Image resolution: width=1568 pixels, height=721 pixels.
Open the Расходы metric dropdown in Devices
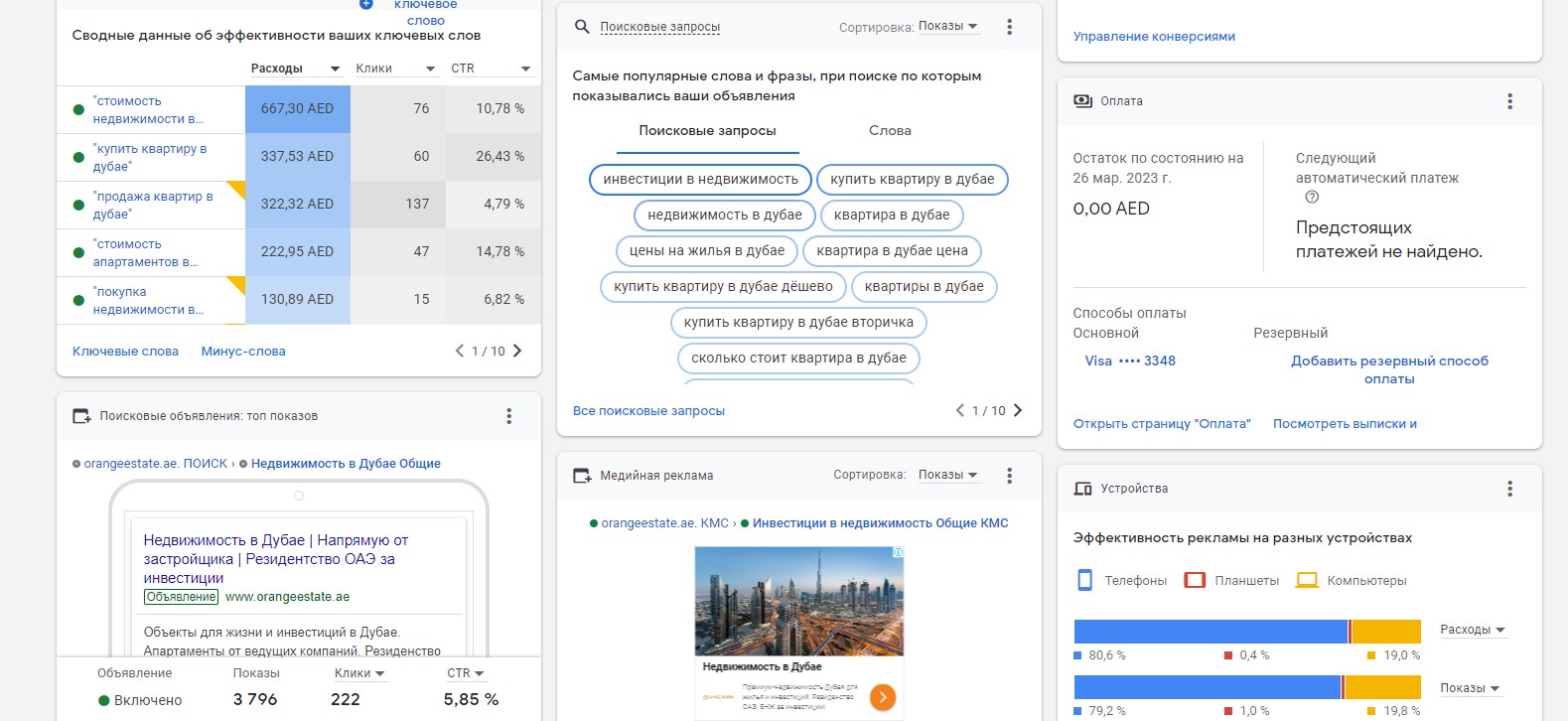point(1473,630)
